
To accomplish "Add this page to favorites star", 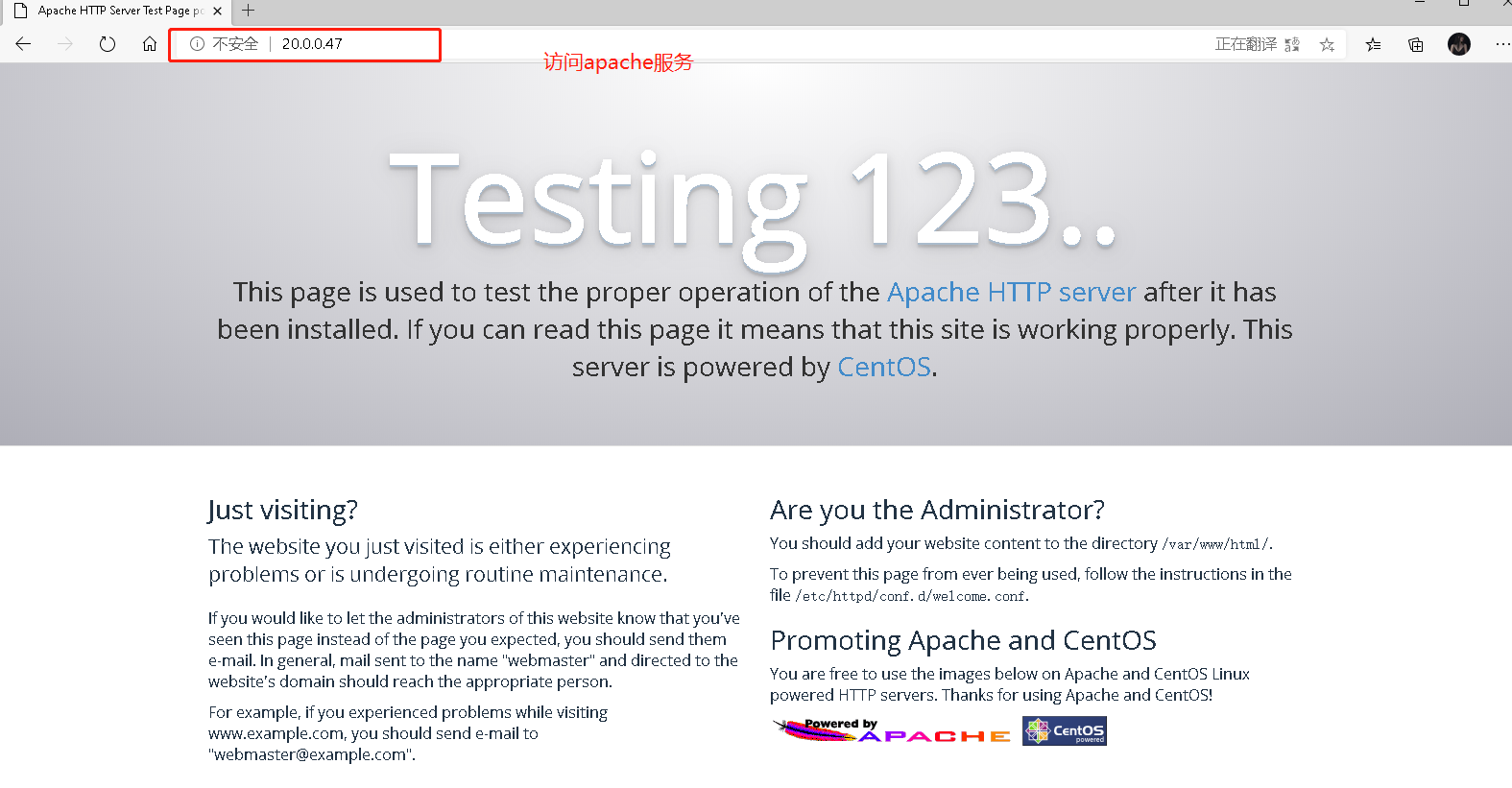I will (1327, 44).
